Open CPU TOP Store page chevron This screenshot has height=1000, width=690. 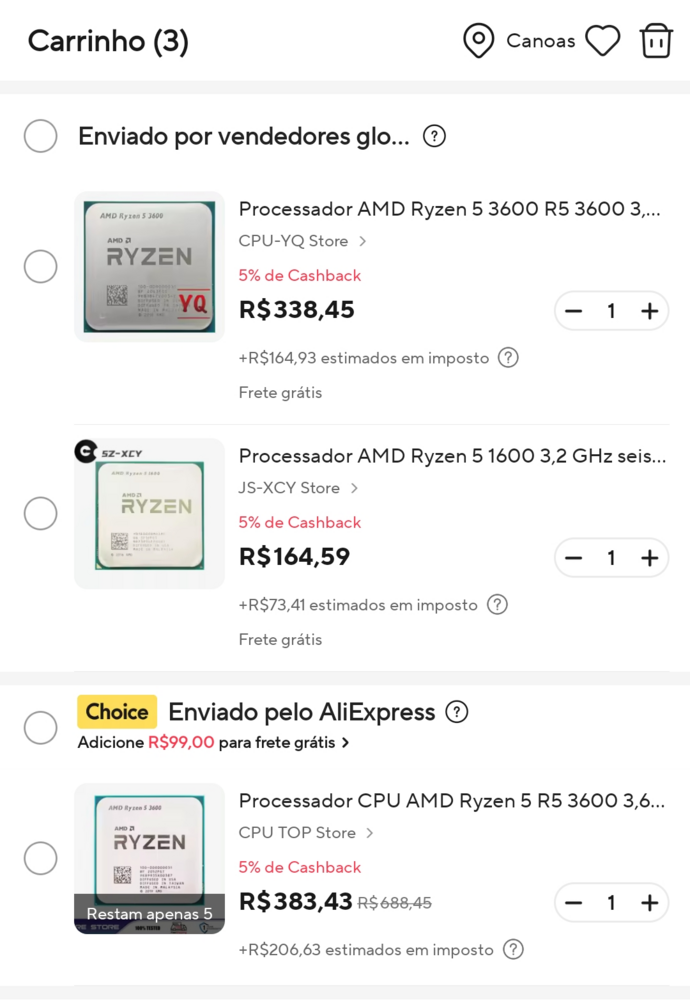coord(370,833)
